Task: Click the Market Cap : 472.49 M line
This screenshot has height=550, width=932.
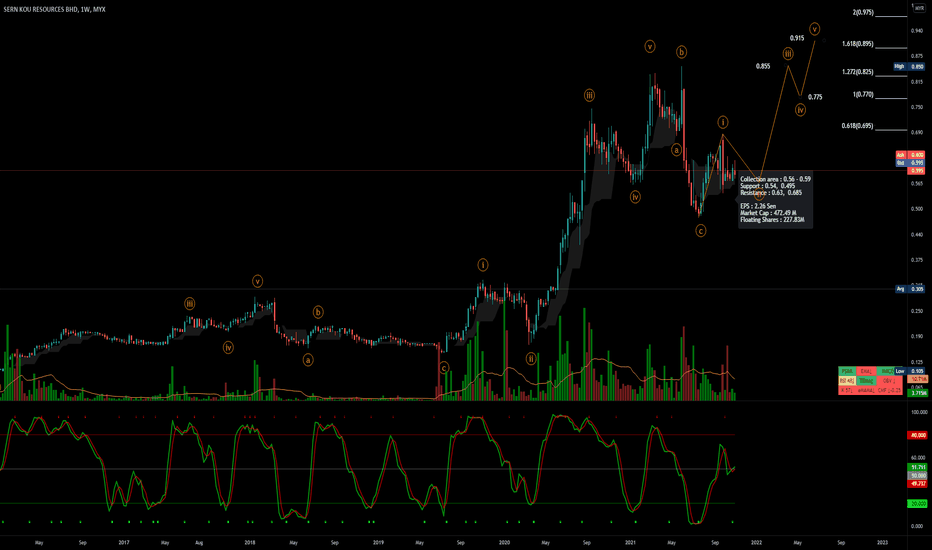Action: pyautogui.click(x=768, y=213)
